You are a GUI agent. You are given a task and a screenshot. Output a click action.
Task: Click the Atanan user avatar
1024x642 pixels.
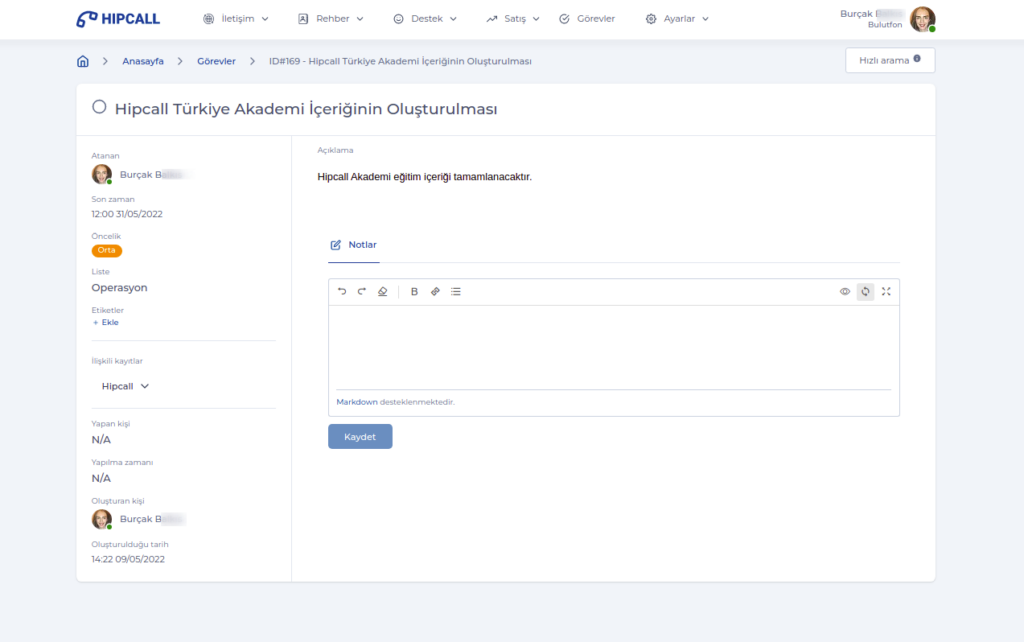pos(101,174)
